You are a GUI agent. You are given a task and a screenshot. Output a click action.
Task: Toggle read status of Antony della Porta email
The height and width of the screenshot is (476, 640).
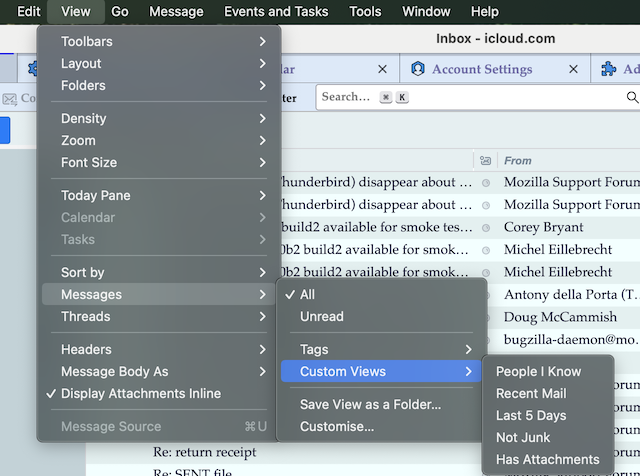tap(487, 295)
